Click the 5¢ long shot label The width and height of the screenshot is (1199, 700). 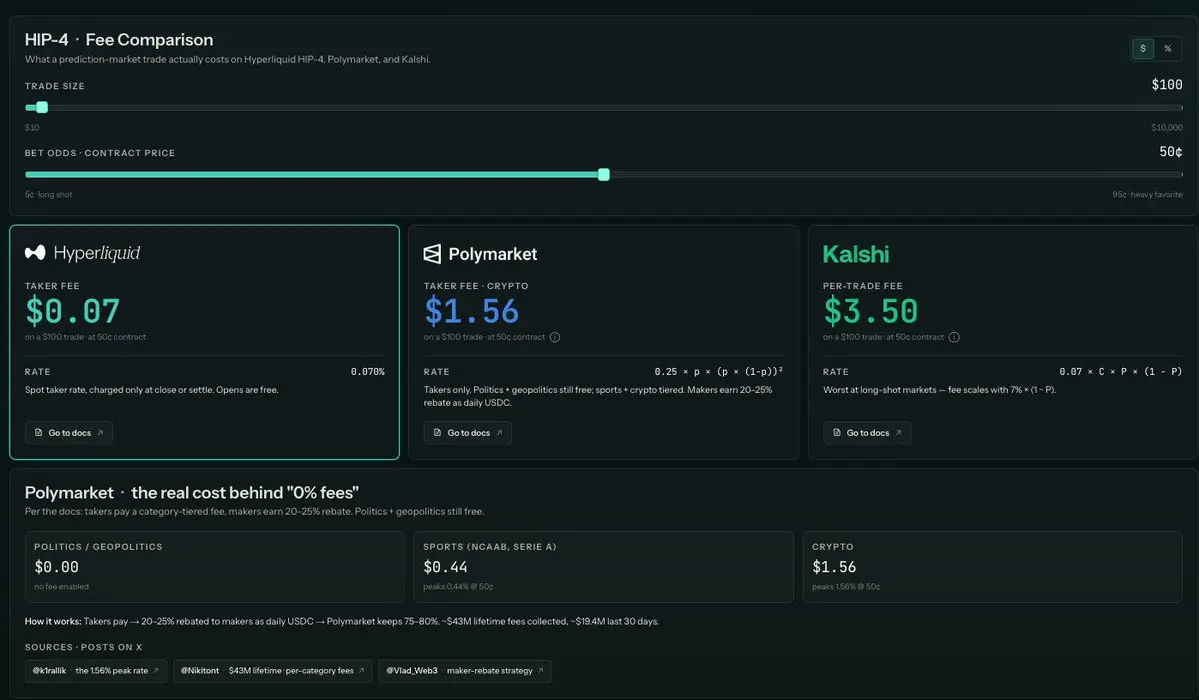48,195
